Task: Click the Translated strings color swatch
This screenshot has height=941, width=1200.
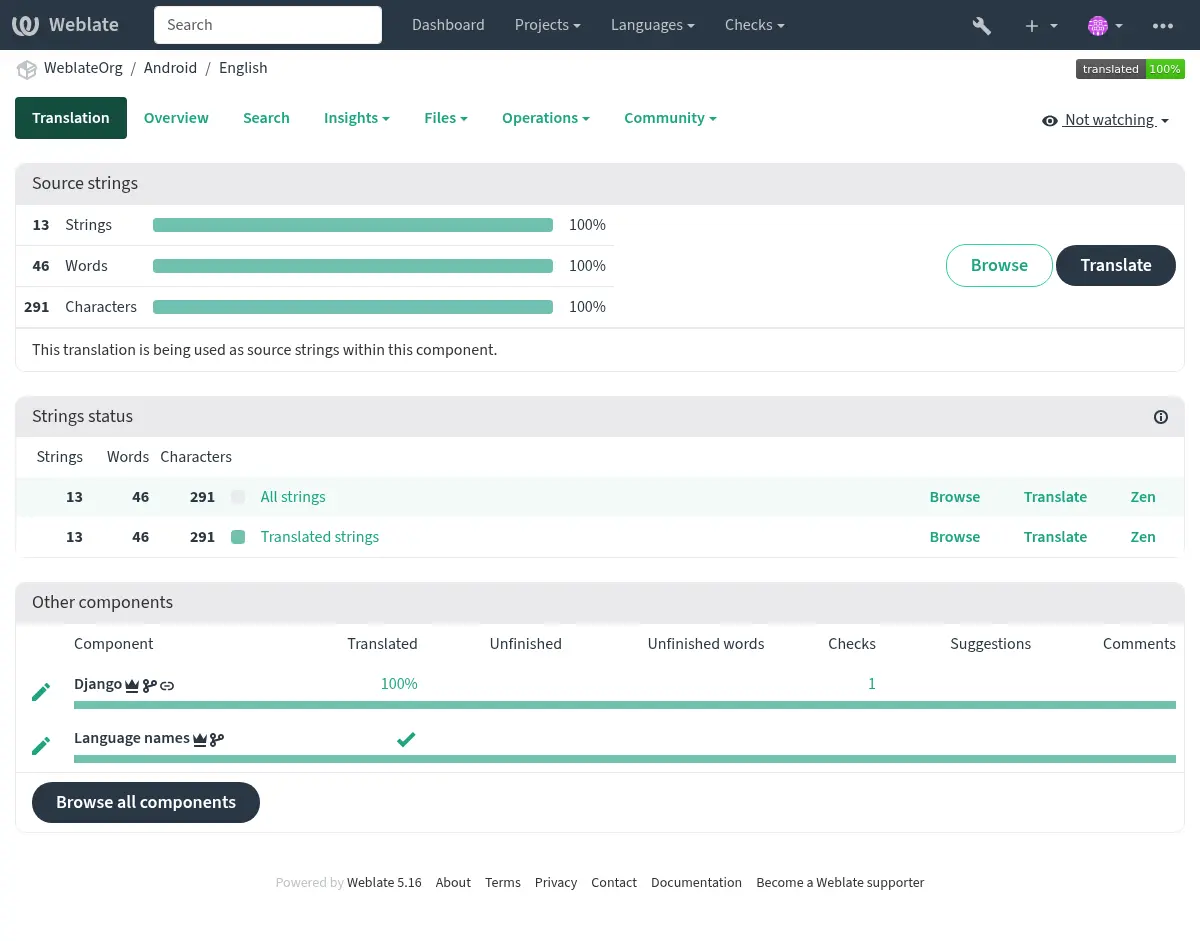Action: pos(238,537)
